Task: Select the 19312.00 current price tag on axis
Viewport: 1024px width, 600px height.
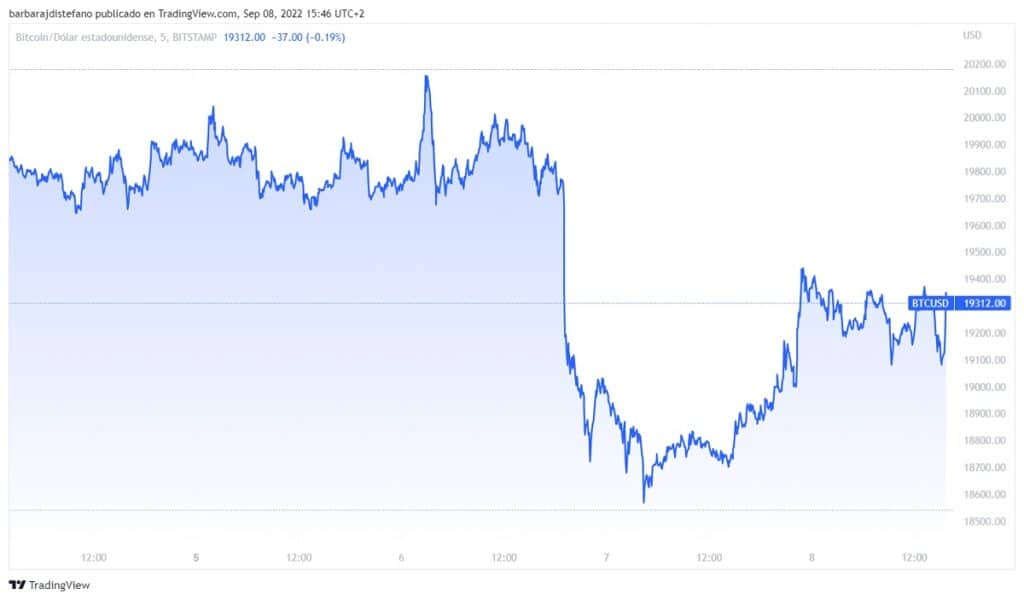Action: (984, 302)
